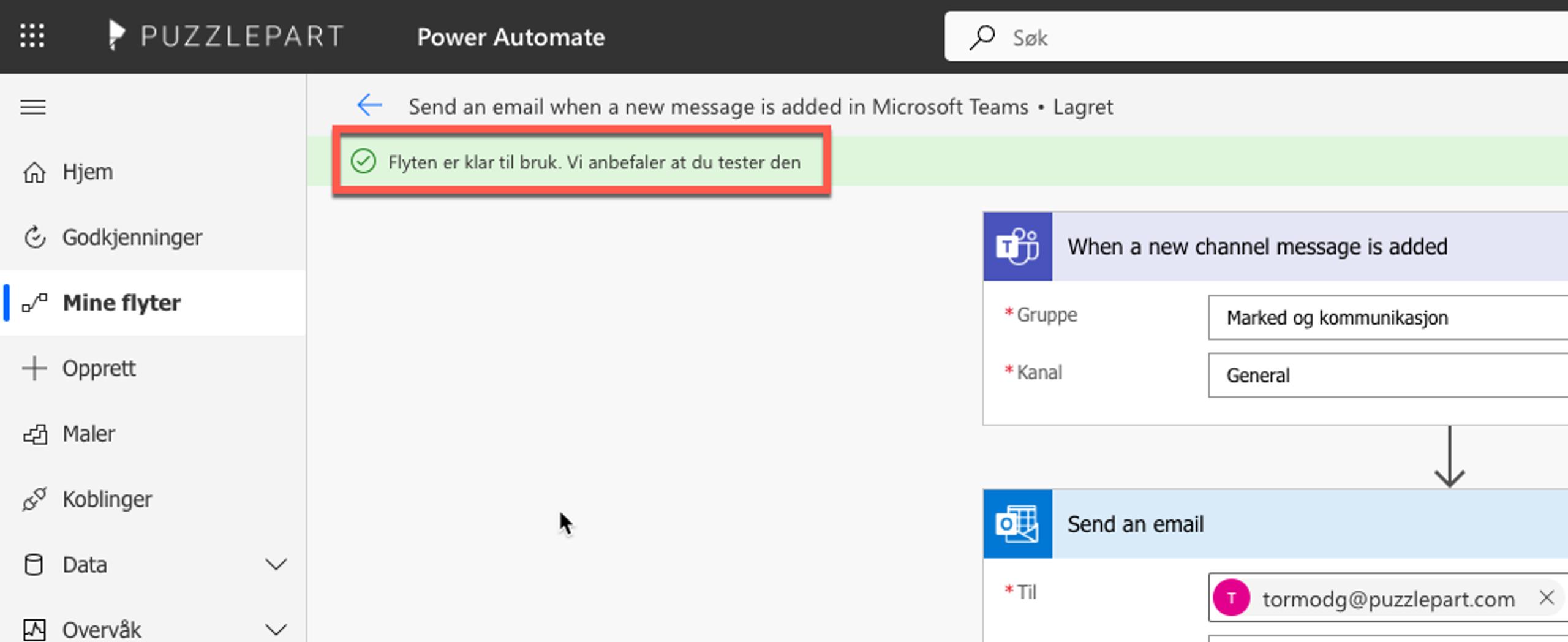Open Hjem in the sidebar
1568x642 pixels.
153,172
